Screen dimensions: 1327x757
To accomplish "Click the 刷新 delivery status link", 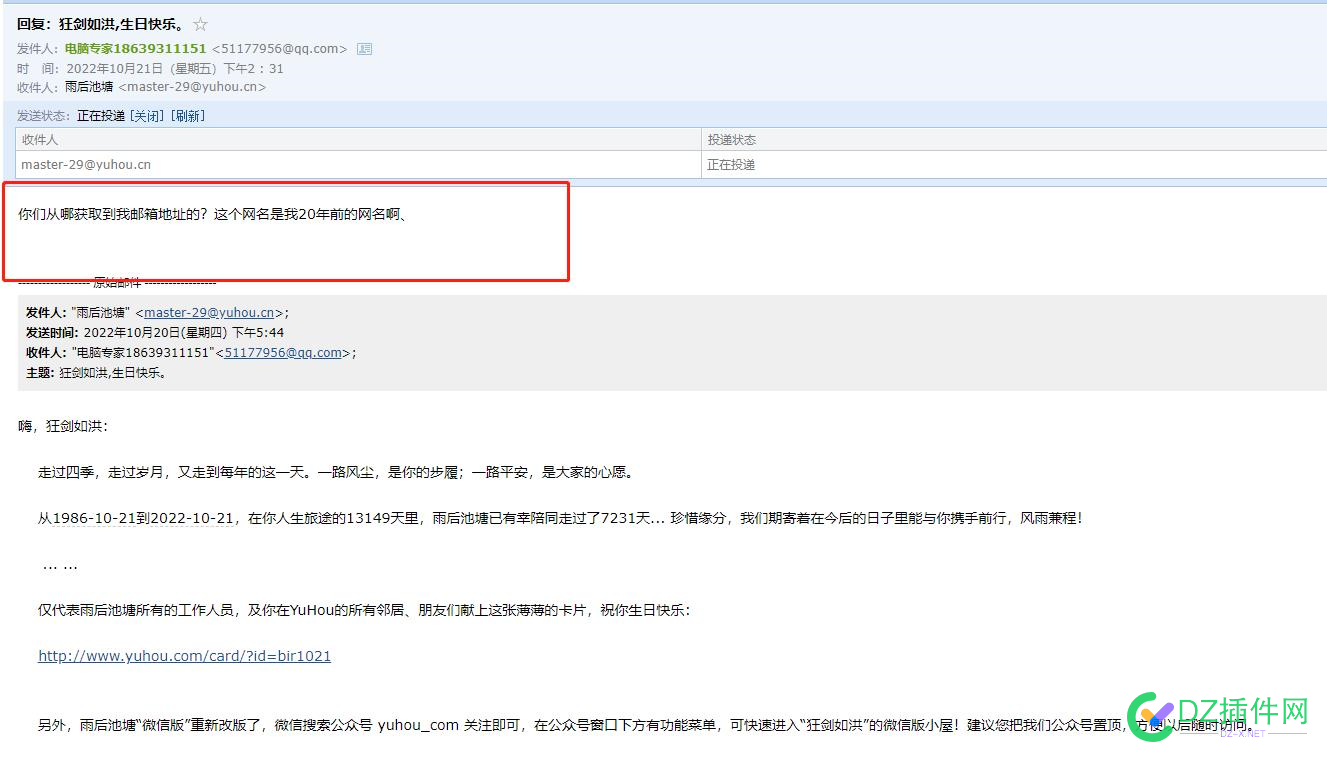I will point(187,116).
